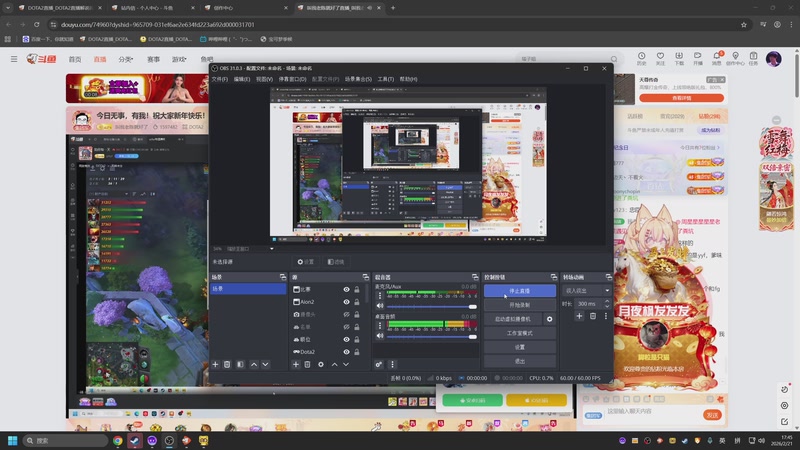Hide the first source with eye icon

346,289
